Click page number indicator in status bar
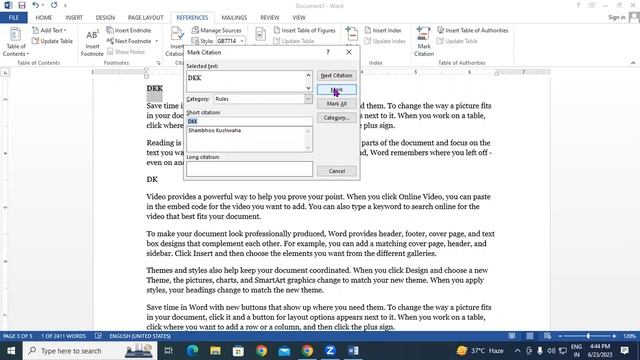The image size is (640, 360). click(x=18, y=336)
